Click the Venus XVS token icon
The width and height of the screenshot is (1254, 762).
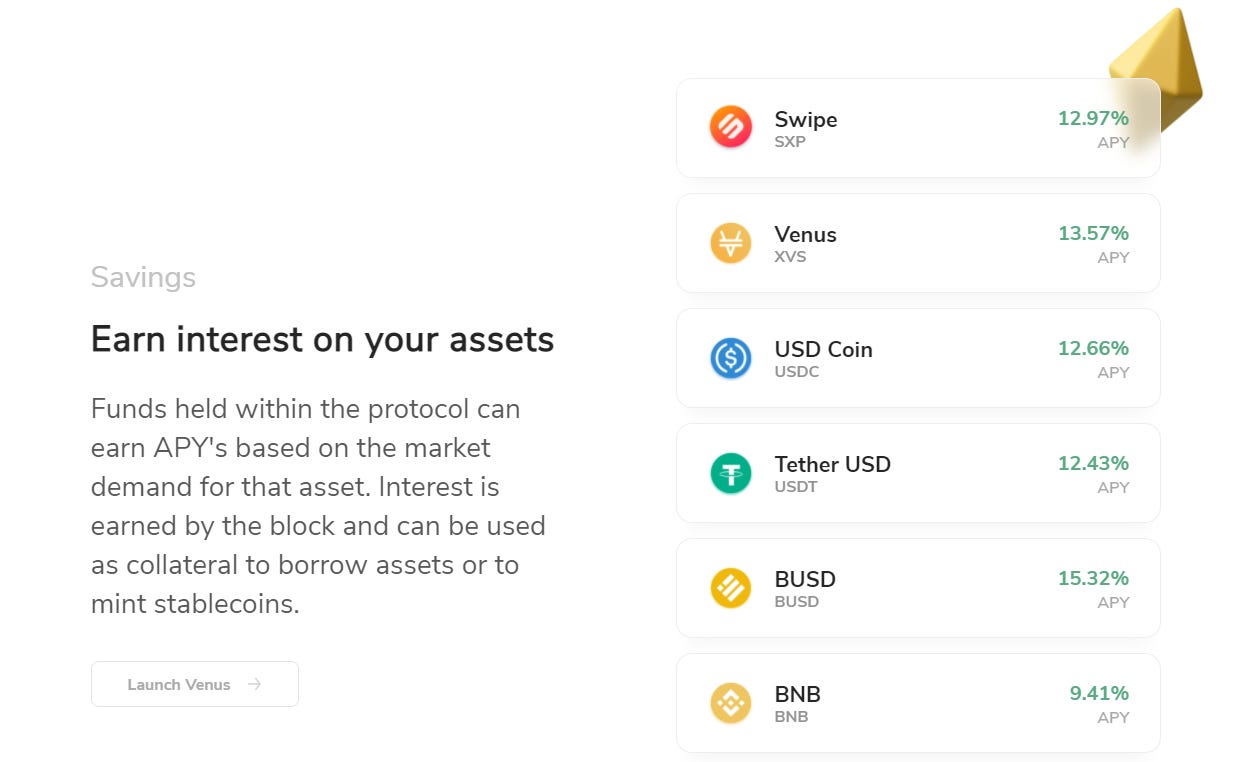(x=730, y=243)
